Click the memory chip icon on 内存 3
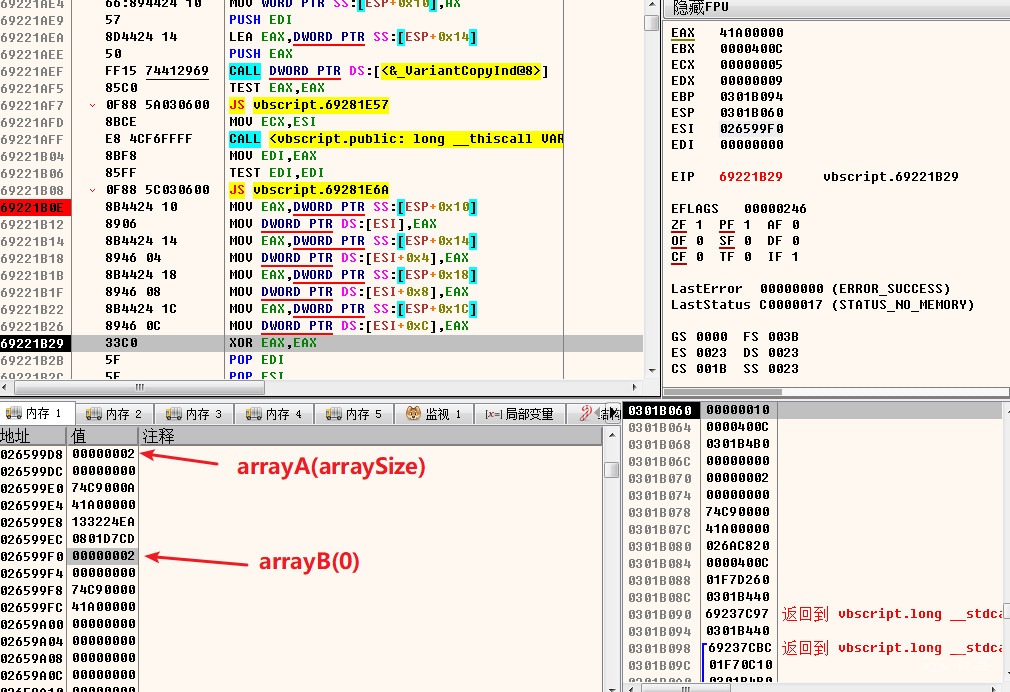The width and height of the screenshot is (1010, 692). point(174,414)
